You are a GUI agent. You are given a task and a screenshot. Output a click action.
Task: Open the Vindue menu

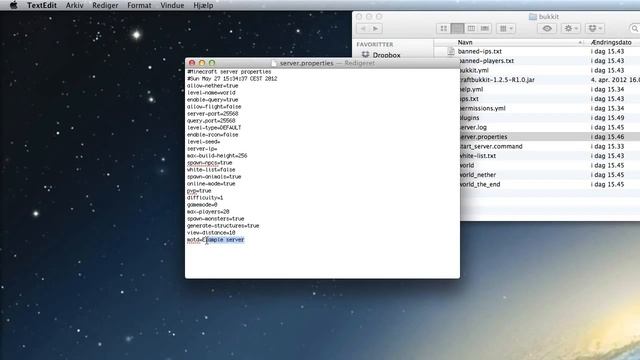[172, 5]
